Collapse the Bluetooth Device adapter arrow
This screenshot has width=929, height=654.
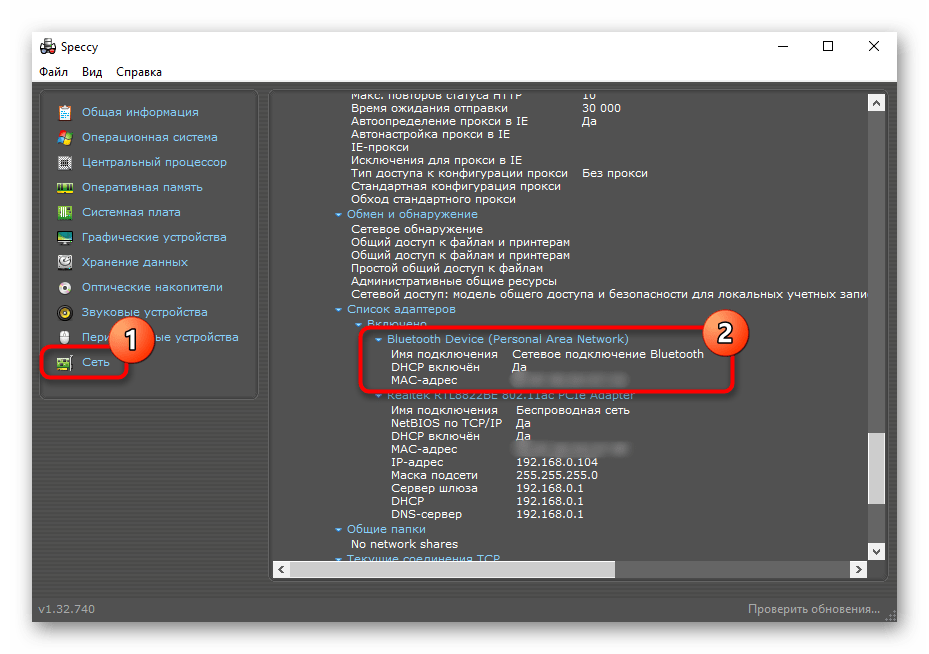pyautogui.click(x=378, y=339)
